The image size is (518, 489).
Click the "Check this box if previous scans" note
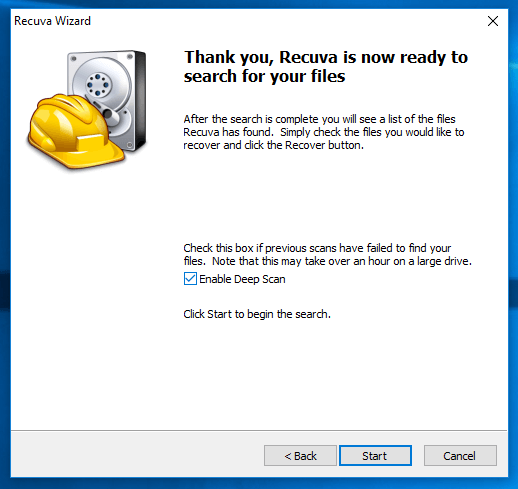coord(328,255)
